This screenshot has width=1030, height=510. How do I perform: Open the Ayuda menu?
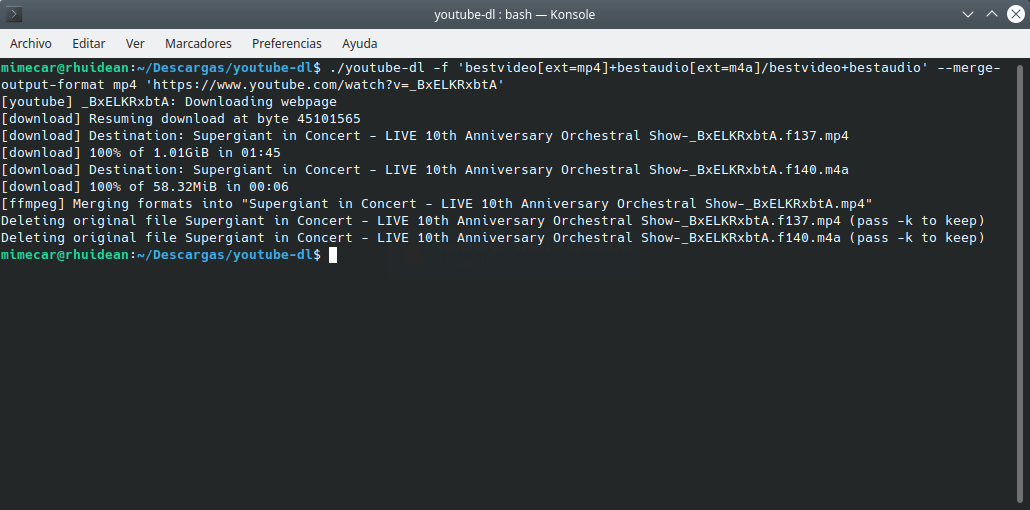[360, 43]
